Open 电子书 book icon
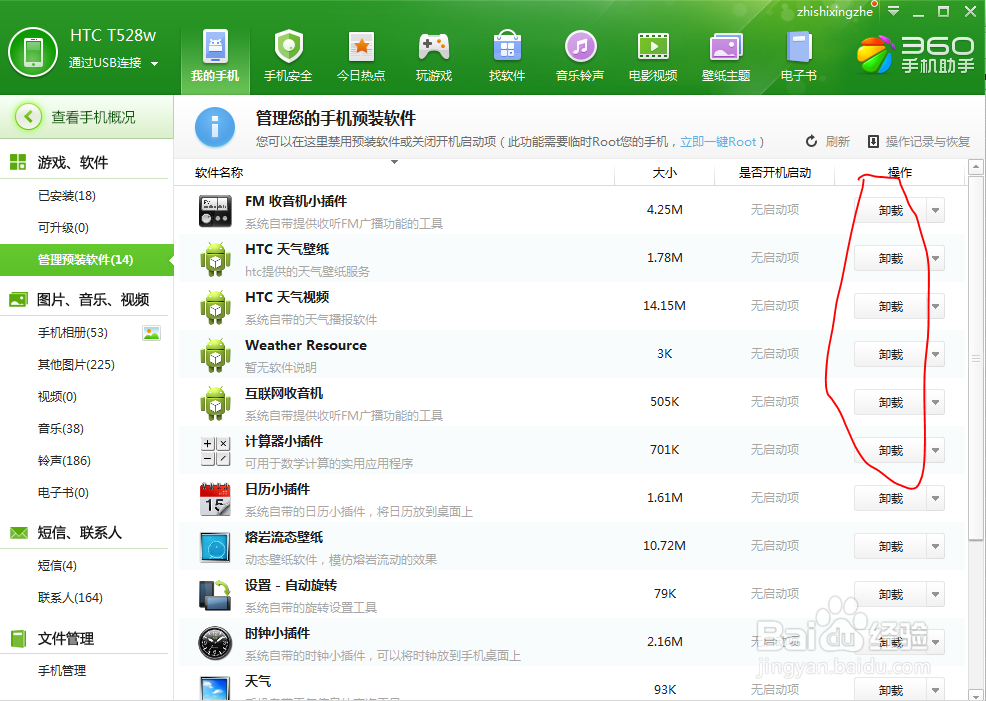The width and height of the screenshot is (986, 701). click(x=799, y=47)
